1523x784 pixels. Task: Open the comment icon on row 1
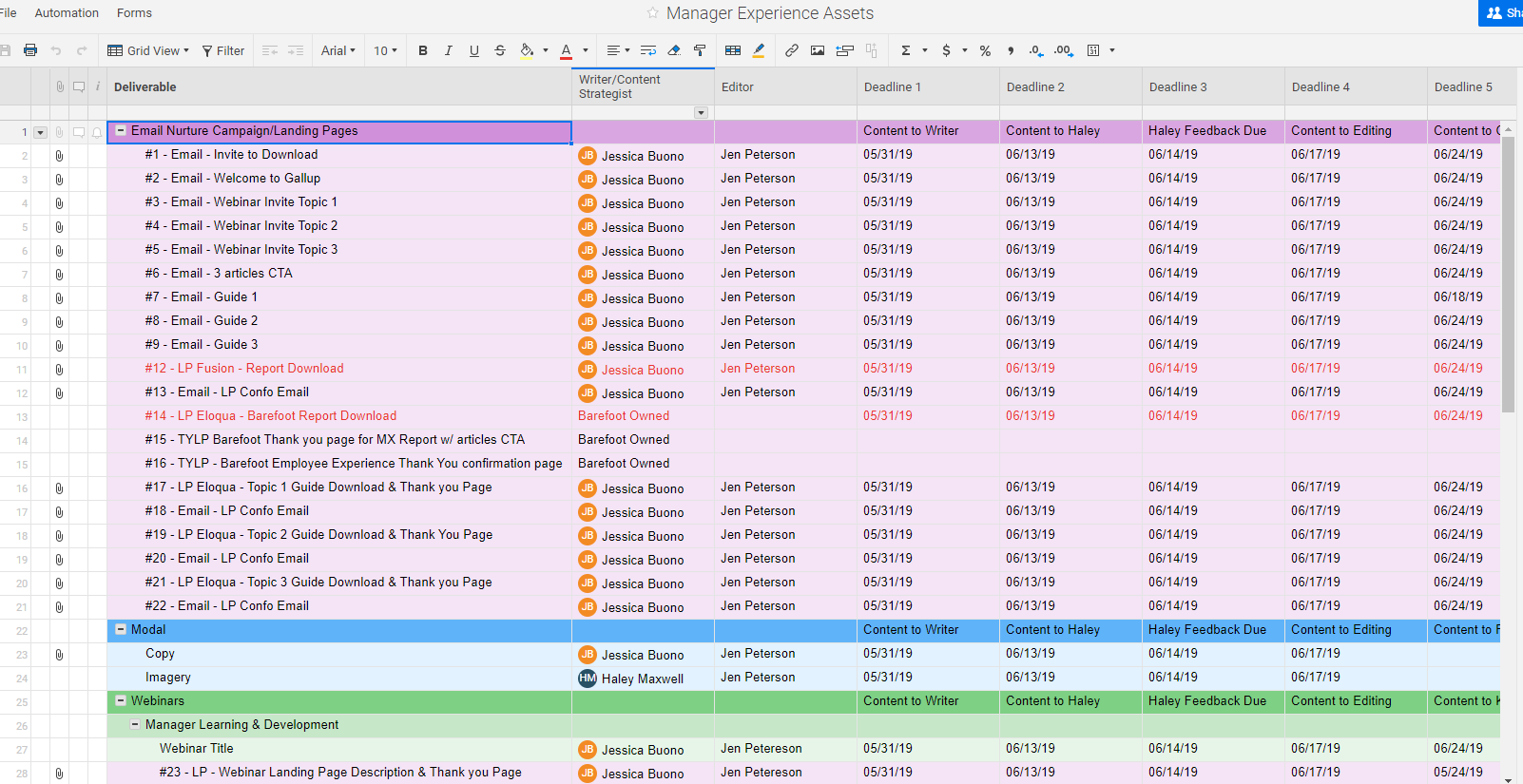click(79, 132)
